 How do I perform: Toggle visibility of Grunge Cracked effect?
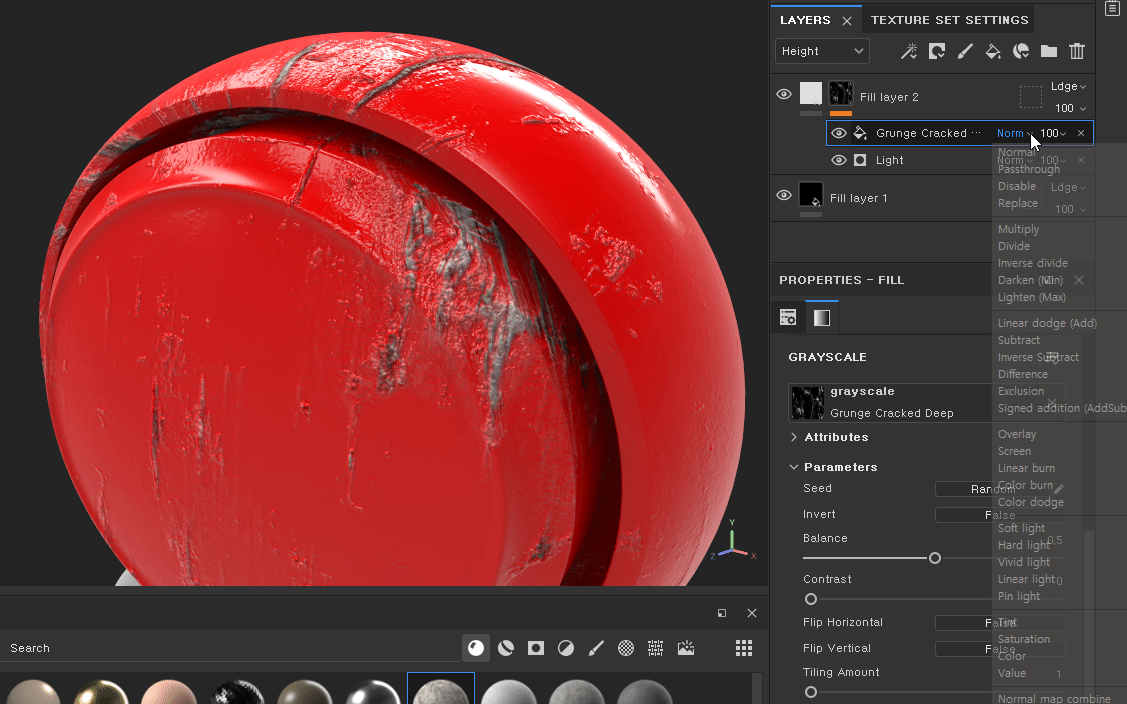pos(838,133)
